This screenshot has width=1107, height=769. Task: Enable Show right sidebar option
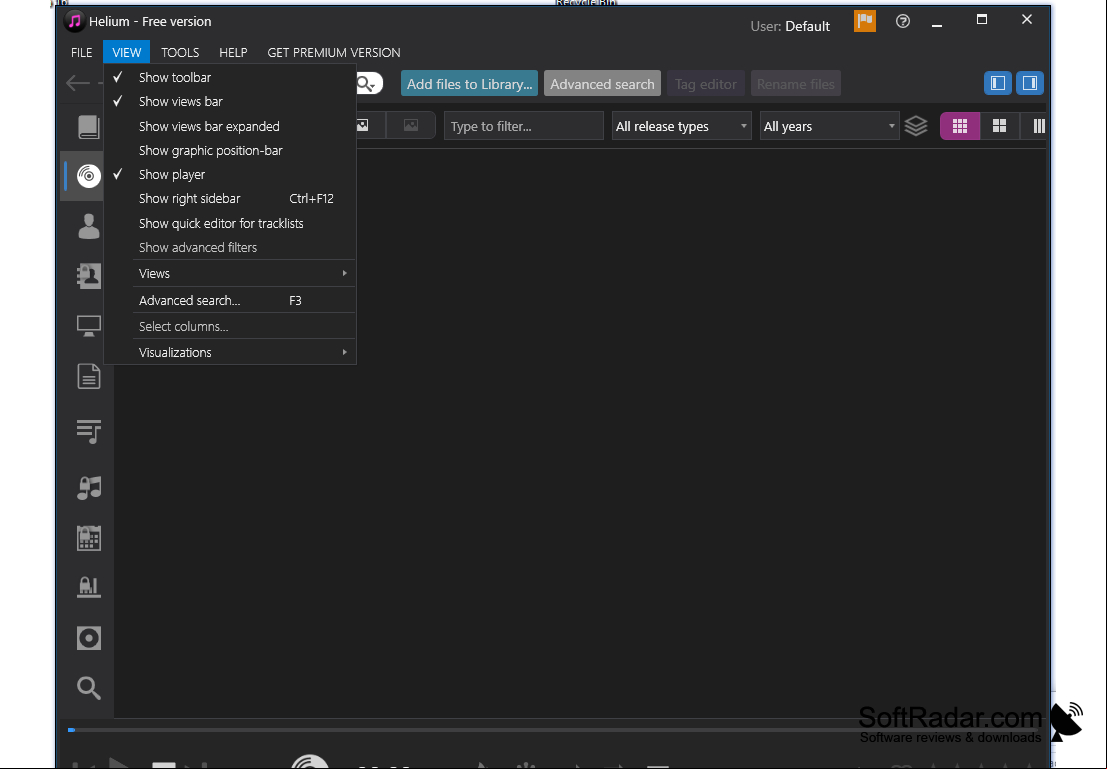click(x=229, y=199)
